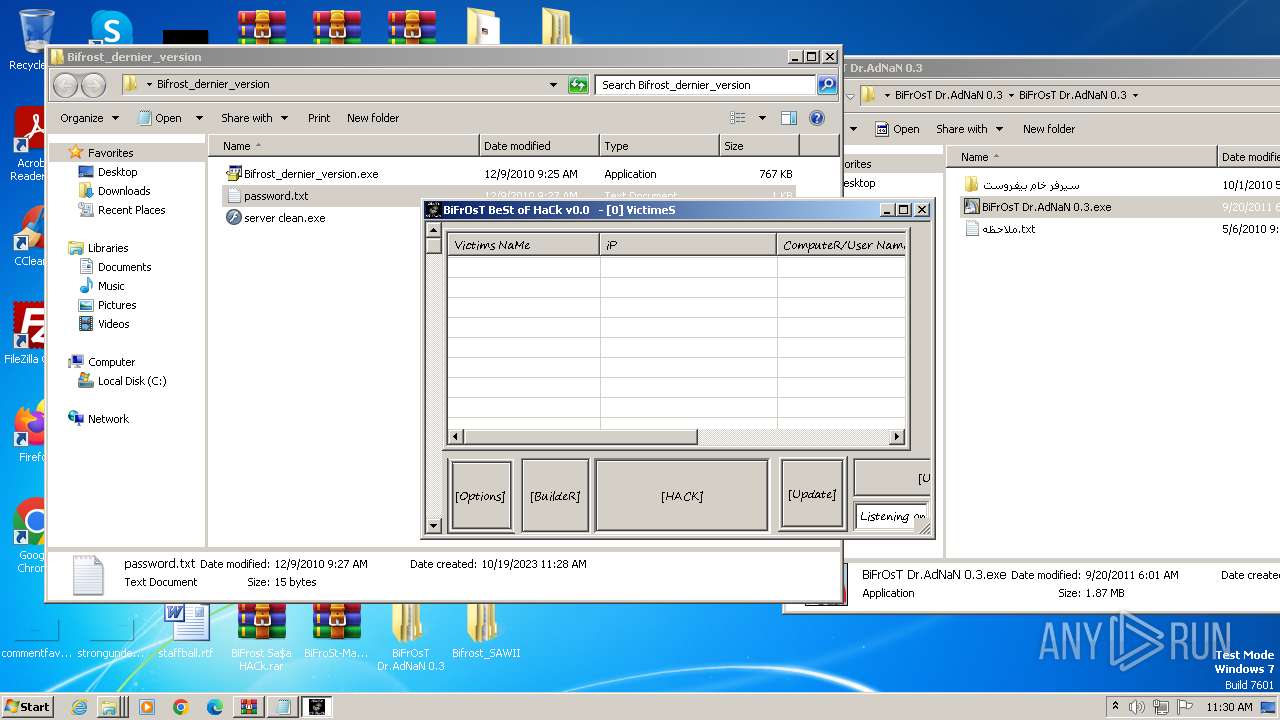
Task: Click New folder in Bifrost_dernier_version window
Action: [x=373, y=118]
